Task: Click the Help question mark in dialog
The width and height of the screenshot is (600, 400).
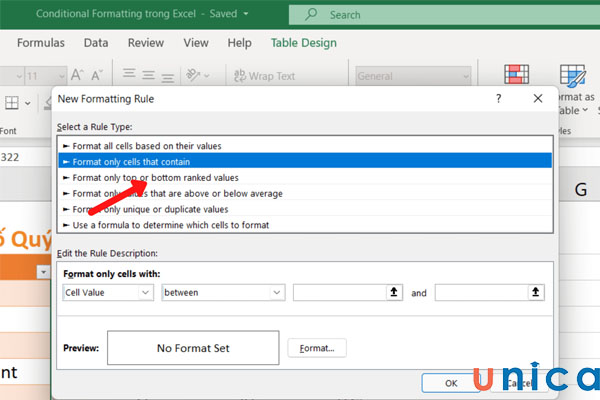Action: (498, 99)
